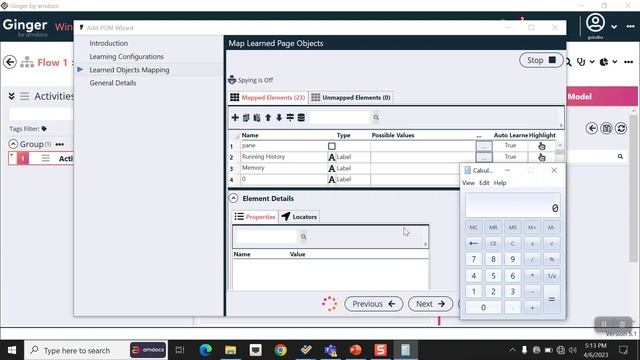Open Calculator Help menu
This screenshot has width=640, height=360.
tap(500, 183)
